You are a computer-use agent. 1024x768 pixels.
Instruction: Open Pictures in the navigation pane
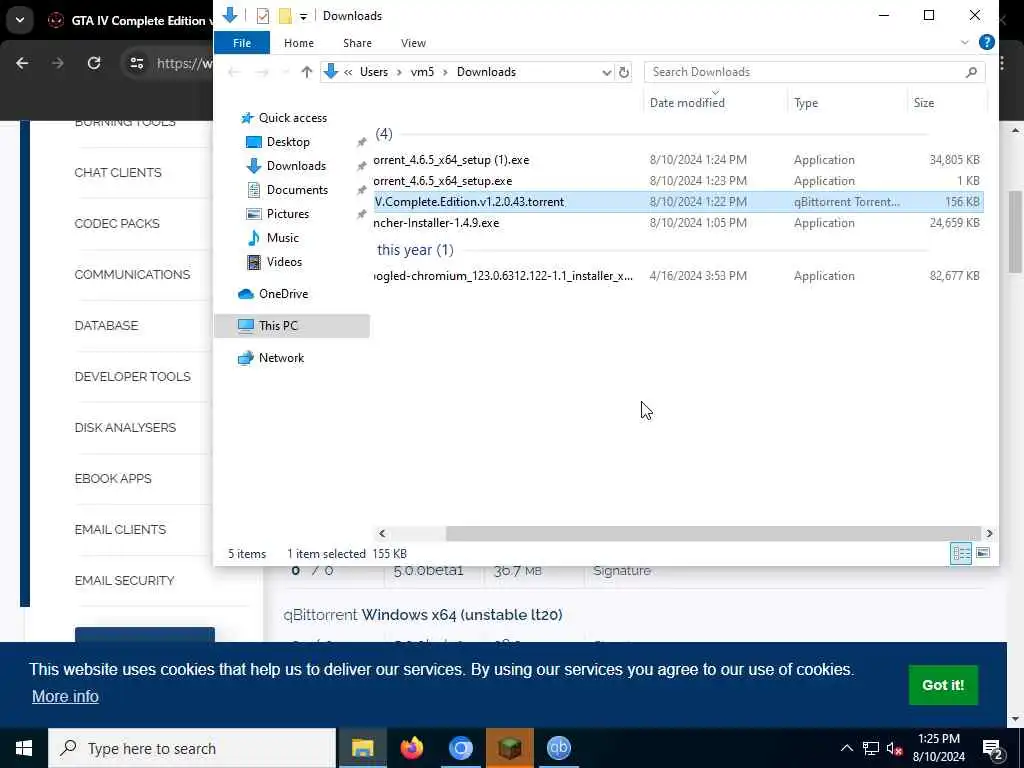click(x=287, y=214)
